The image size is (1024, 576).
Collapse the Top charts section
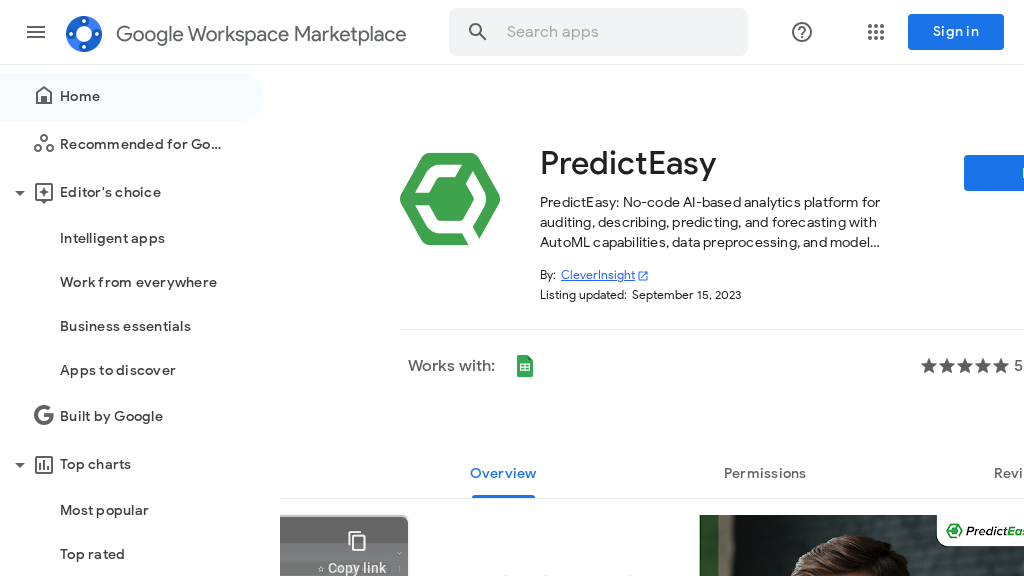click(20, 464)
